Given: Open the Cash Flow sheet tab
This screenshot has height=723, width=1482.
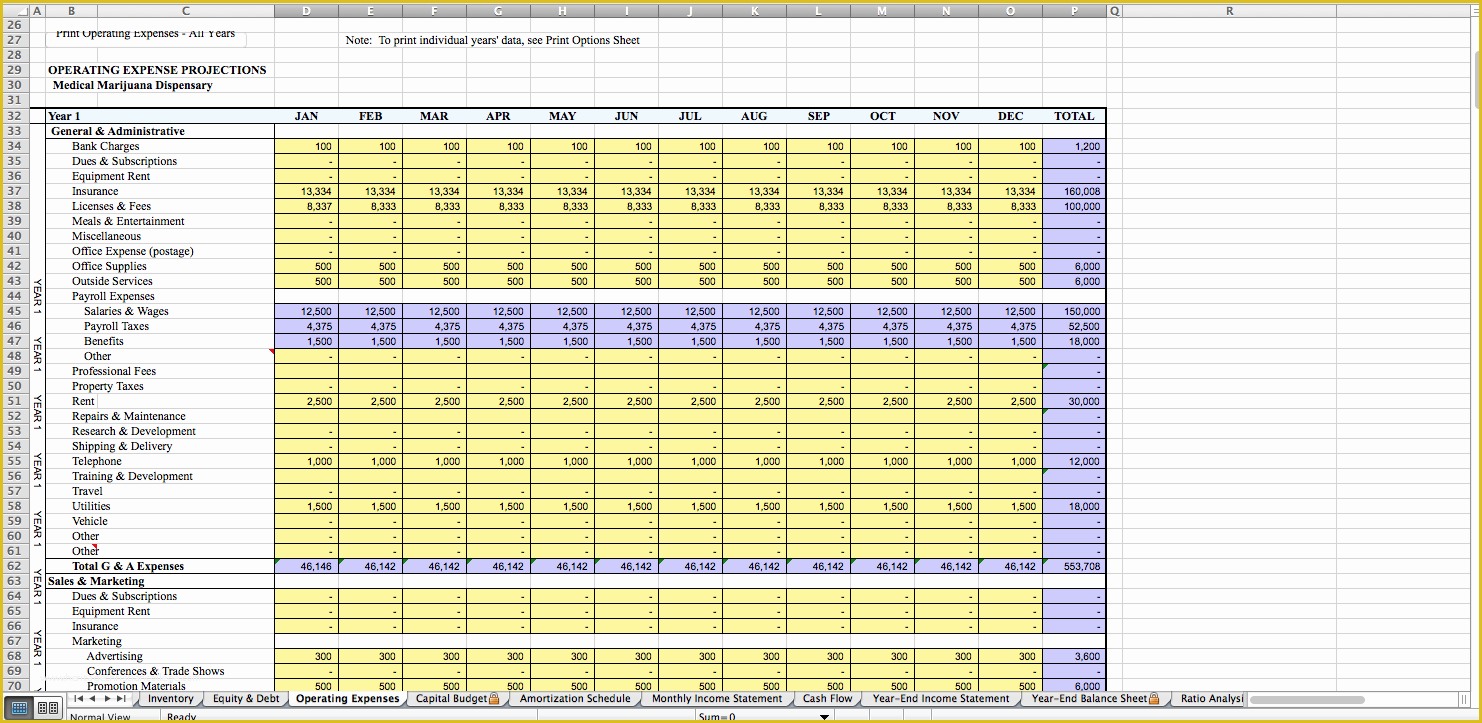Looking at the screenshot, I should tap(827, 699).
